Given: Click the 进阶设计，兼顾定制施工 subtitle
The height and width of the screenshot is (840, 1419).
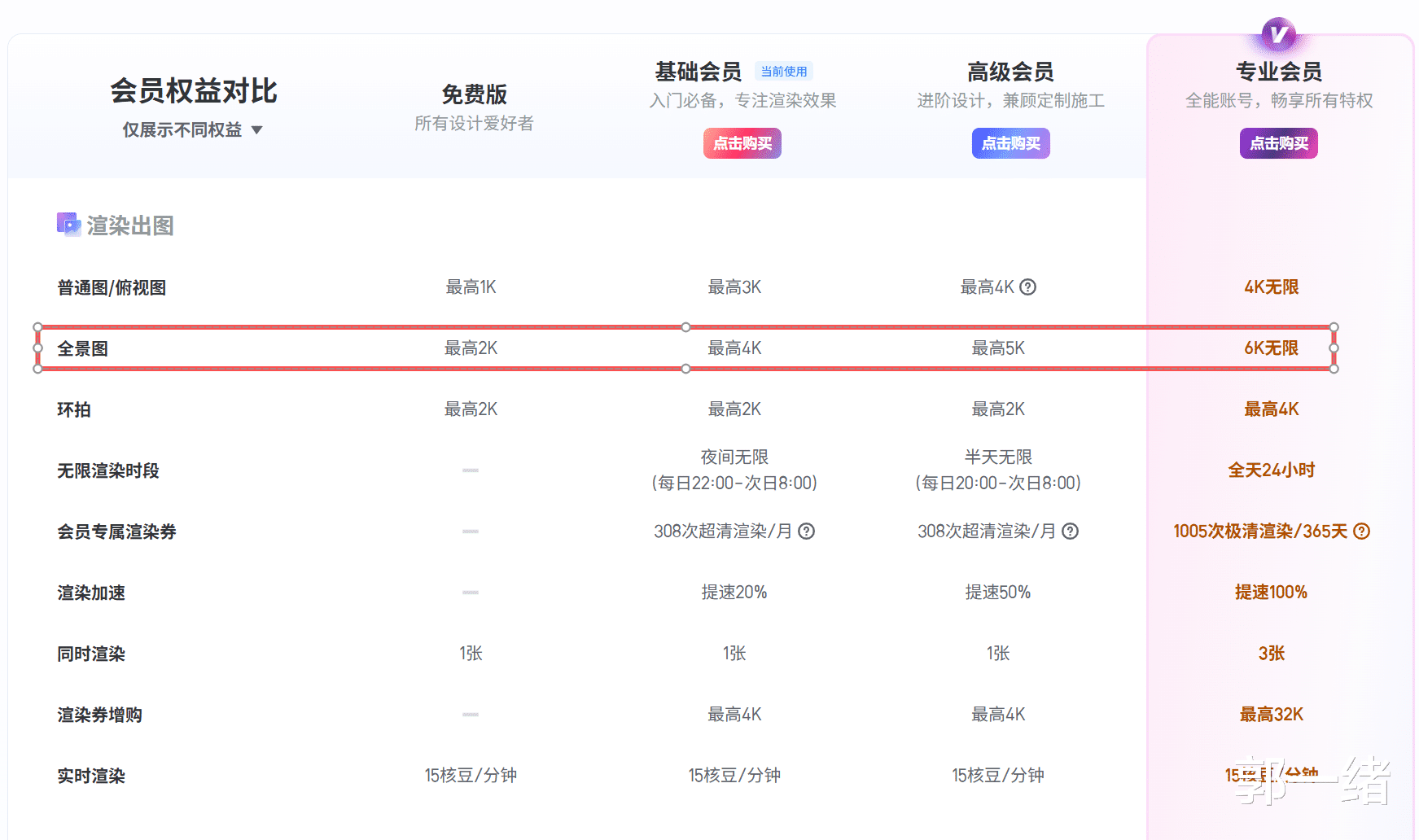Looking at the screenshot, I should [1010, 101].
